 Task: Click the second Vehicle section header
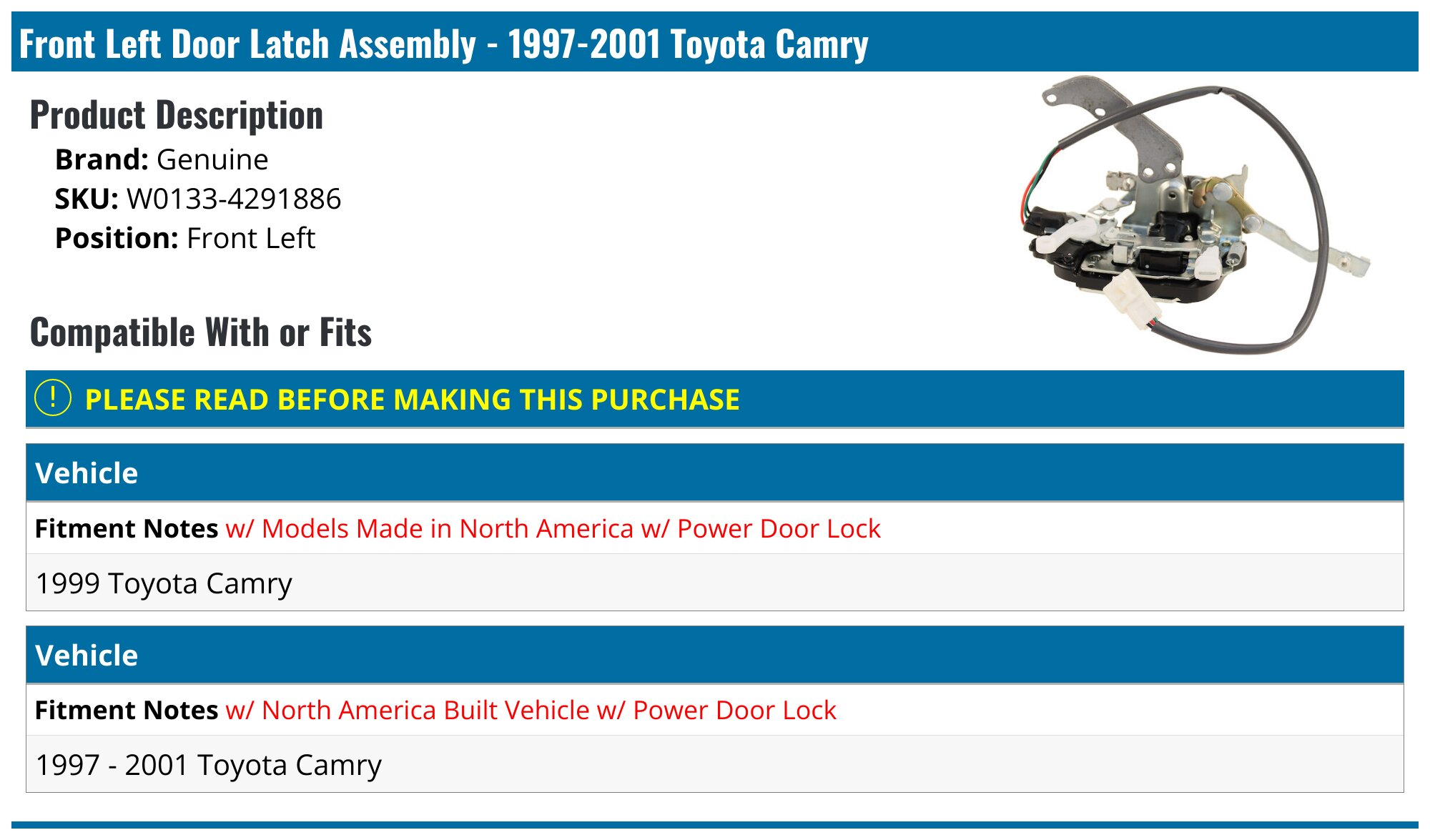pos(715,655)
